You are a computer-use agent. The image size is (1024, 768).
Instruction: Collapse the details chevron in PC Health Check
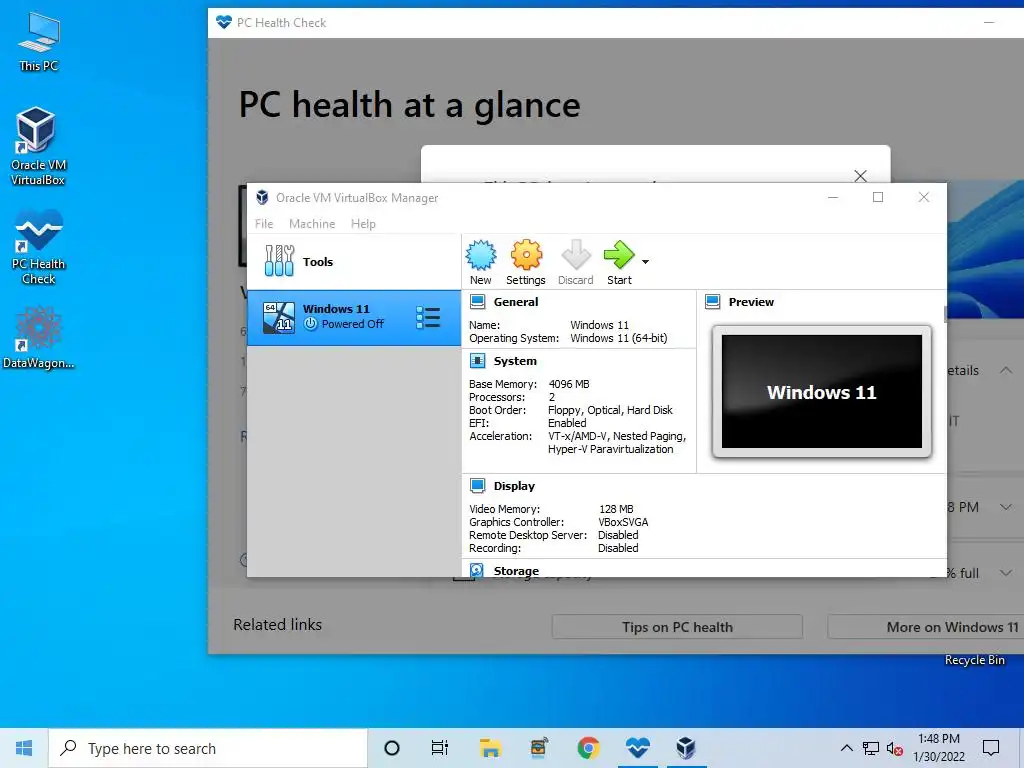(x=1006, y=370)
